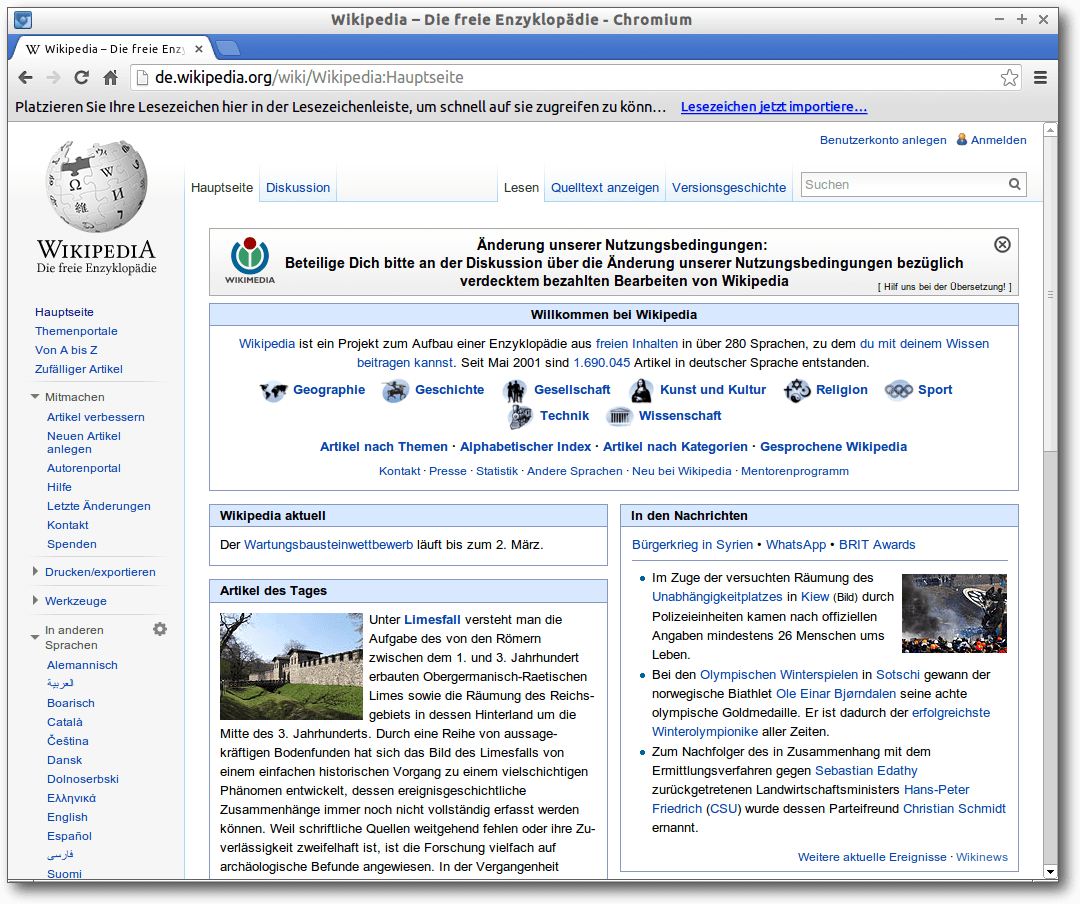This screenshot has width=1080, height=904.
Task: Select the Wikipedia browser tab
Action: point(114,49)
